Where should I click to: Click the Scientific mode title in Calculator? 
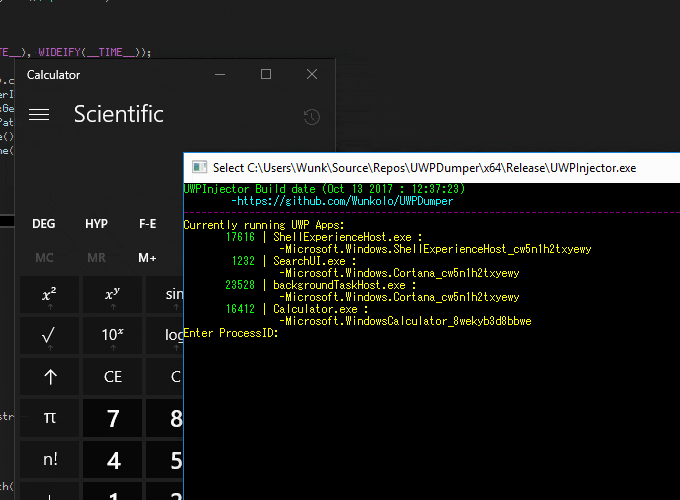point(118,114)
